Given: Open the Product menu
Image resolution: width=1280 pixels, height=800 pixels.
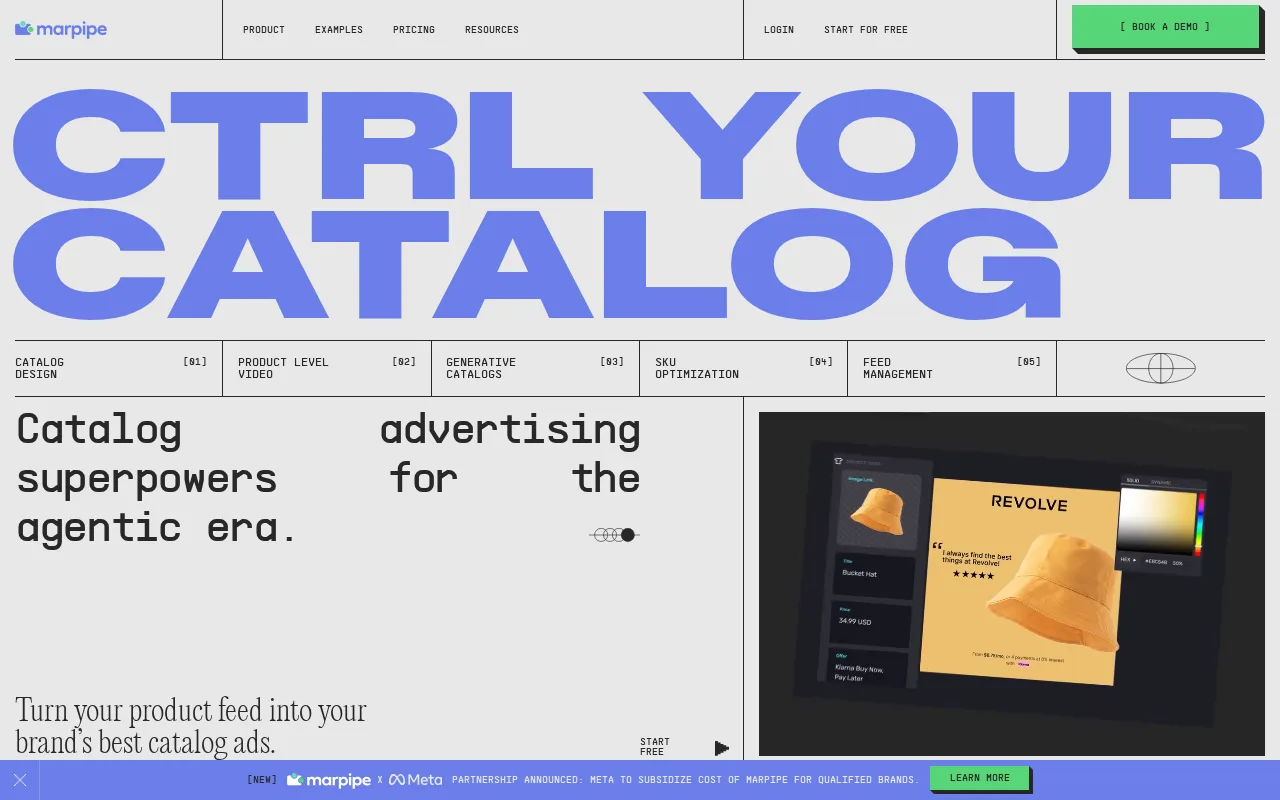Looking at the screenshot, I should tap(264, 30).
